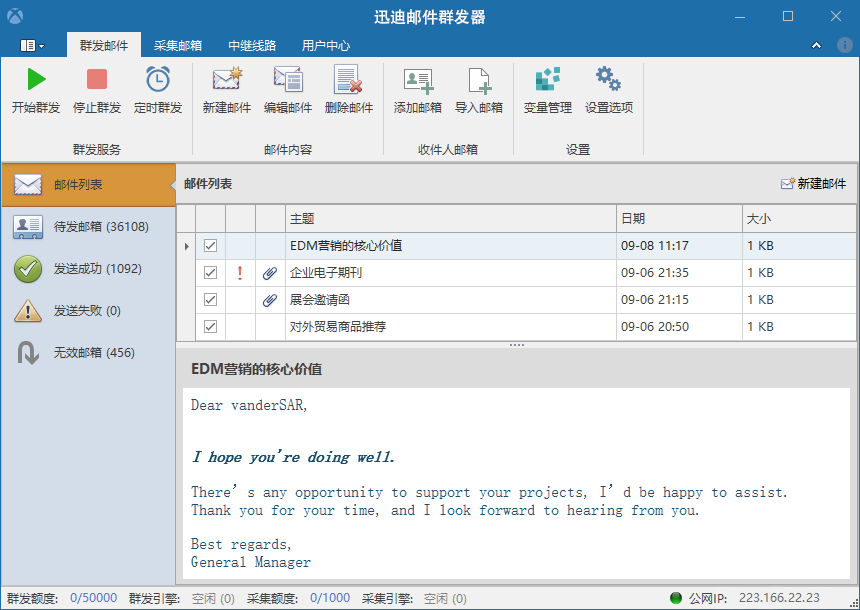The image size is (860, 610).
Task: Open 定时群发 alarm clock tool
Action: pyautogui.click(x=158, y=80)
